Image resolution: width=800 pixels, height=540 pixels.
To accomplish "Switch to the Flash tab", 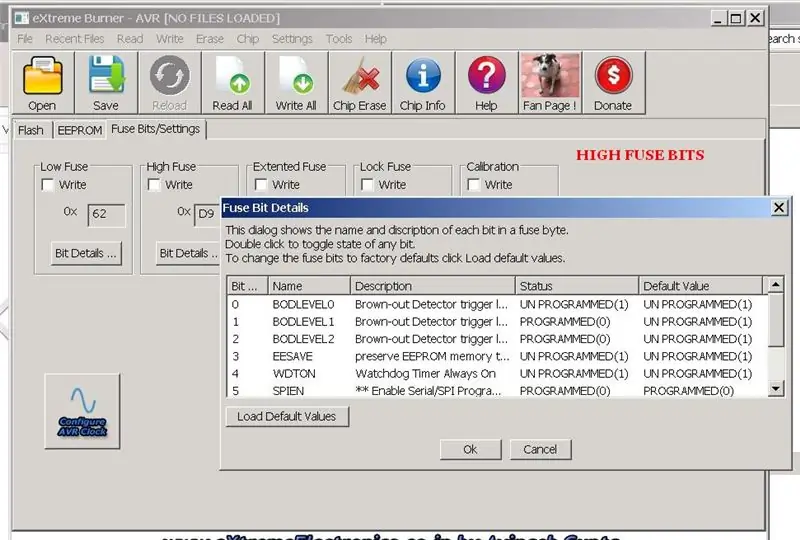I will tap(31, 131).
